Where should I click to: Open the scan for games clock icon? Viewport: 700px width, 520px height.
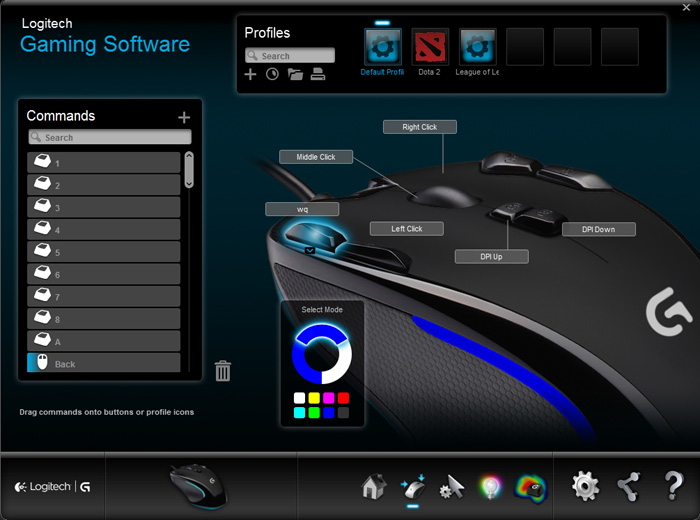click(272, 74)
